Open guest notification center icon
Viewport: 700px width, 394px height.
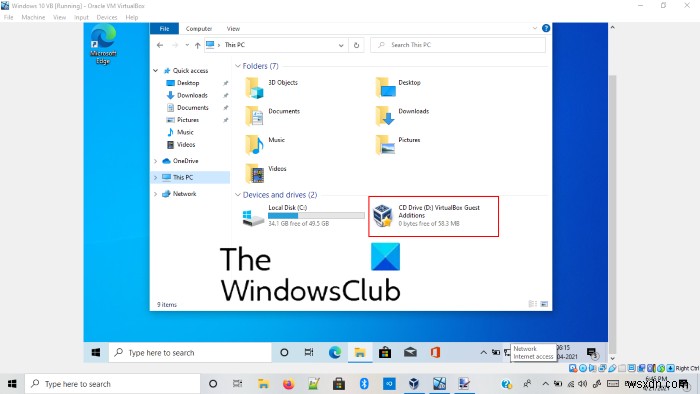(x=592, y=353)
